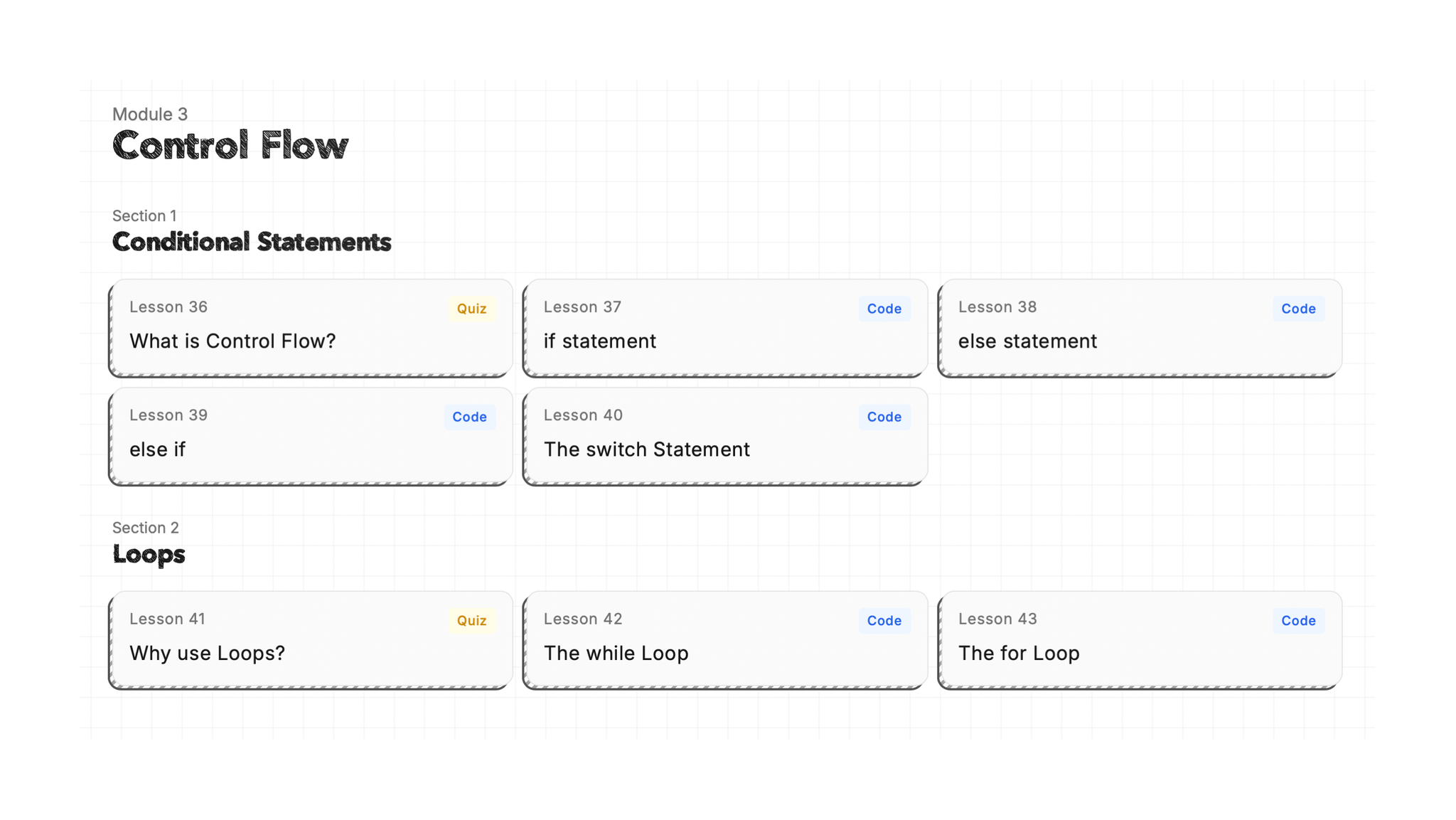Select the Quiz badge on Lesson 41
Viewport: 1456px width, 820px height.
471,620
